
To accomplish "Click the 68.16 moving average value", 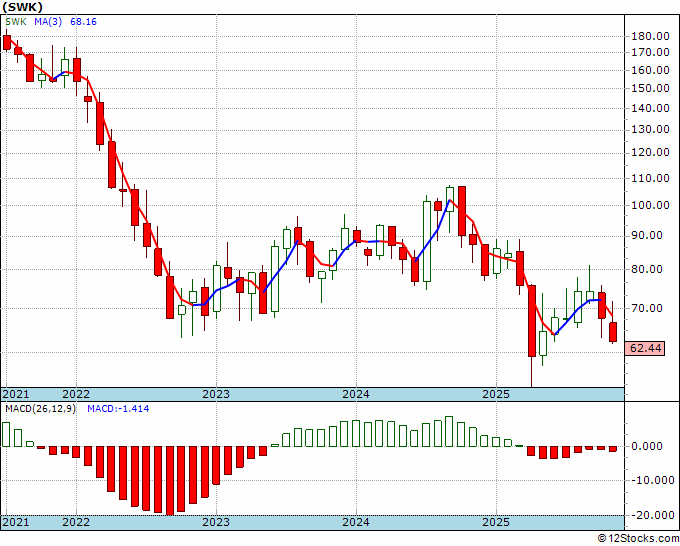I will tap(83, 22).
